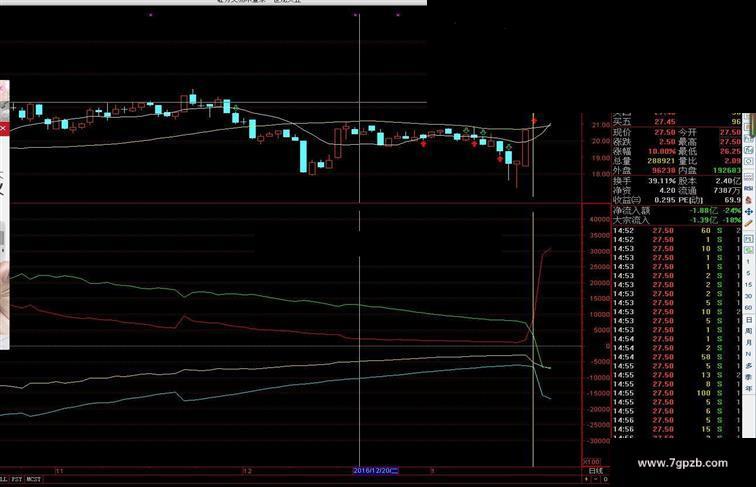Click the 0 reset button at bottom right
This screenshot has width=756, height=487.
(605, 479)
